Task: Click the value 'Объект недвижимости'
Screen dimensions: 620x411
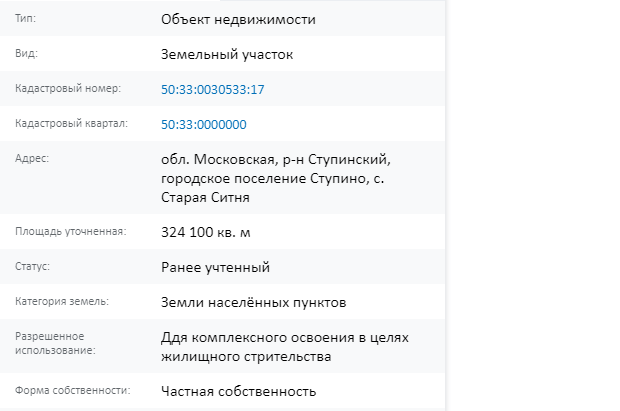Action: [x=238, y=19]
